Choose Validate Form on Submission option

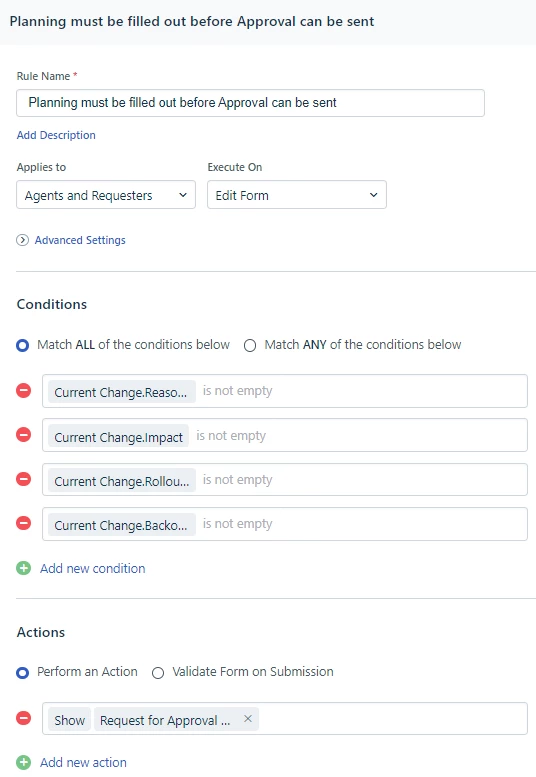[158, 673]
